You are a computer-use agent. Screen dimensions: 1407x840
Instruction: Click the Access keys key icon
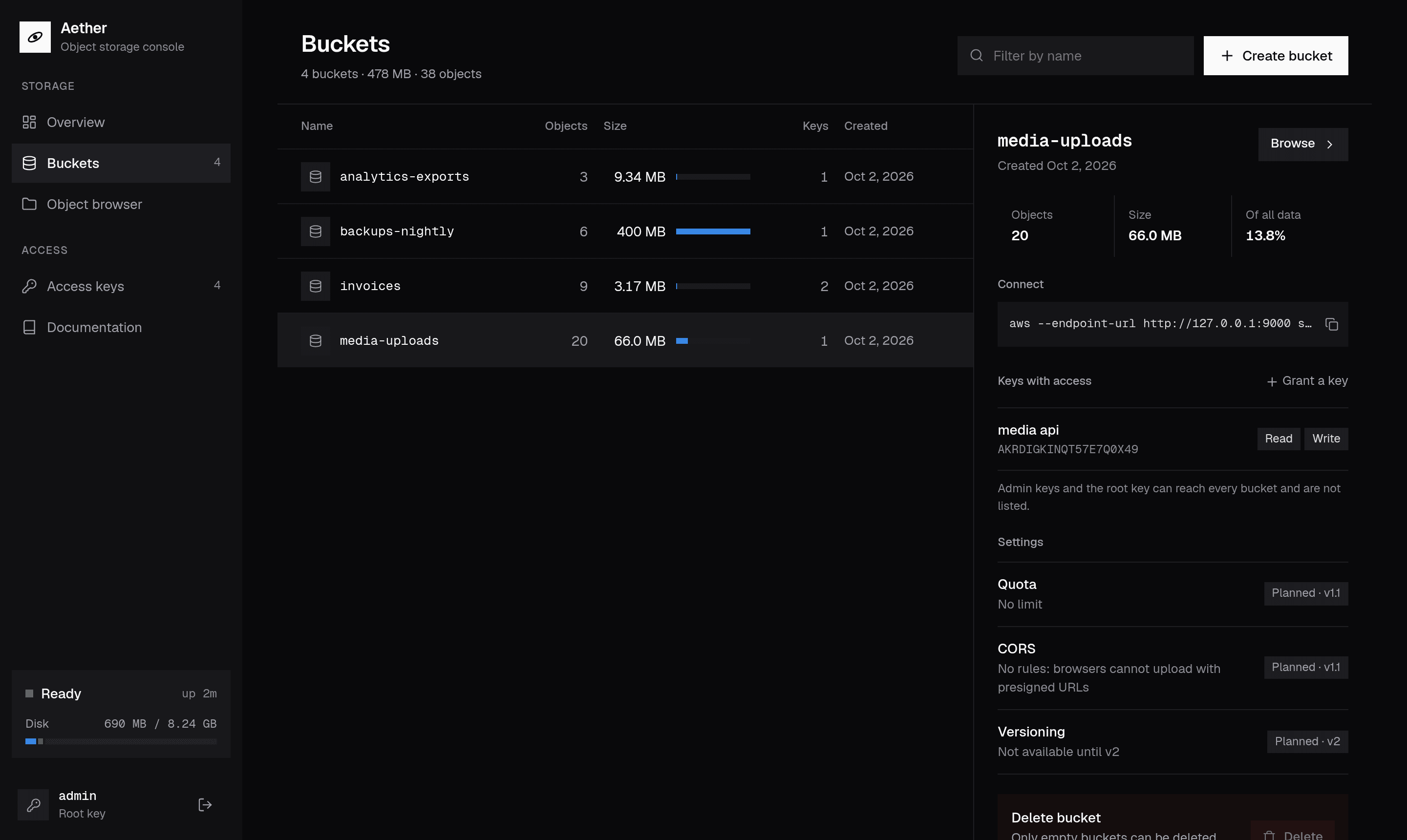[x=29, y=286]
